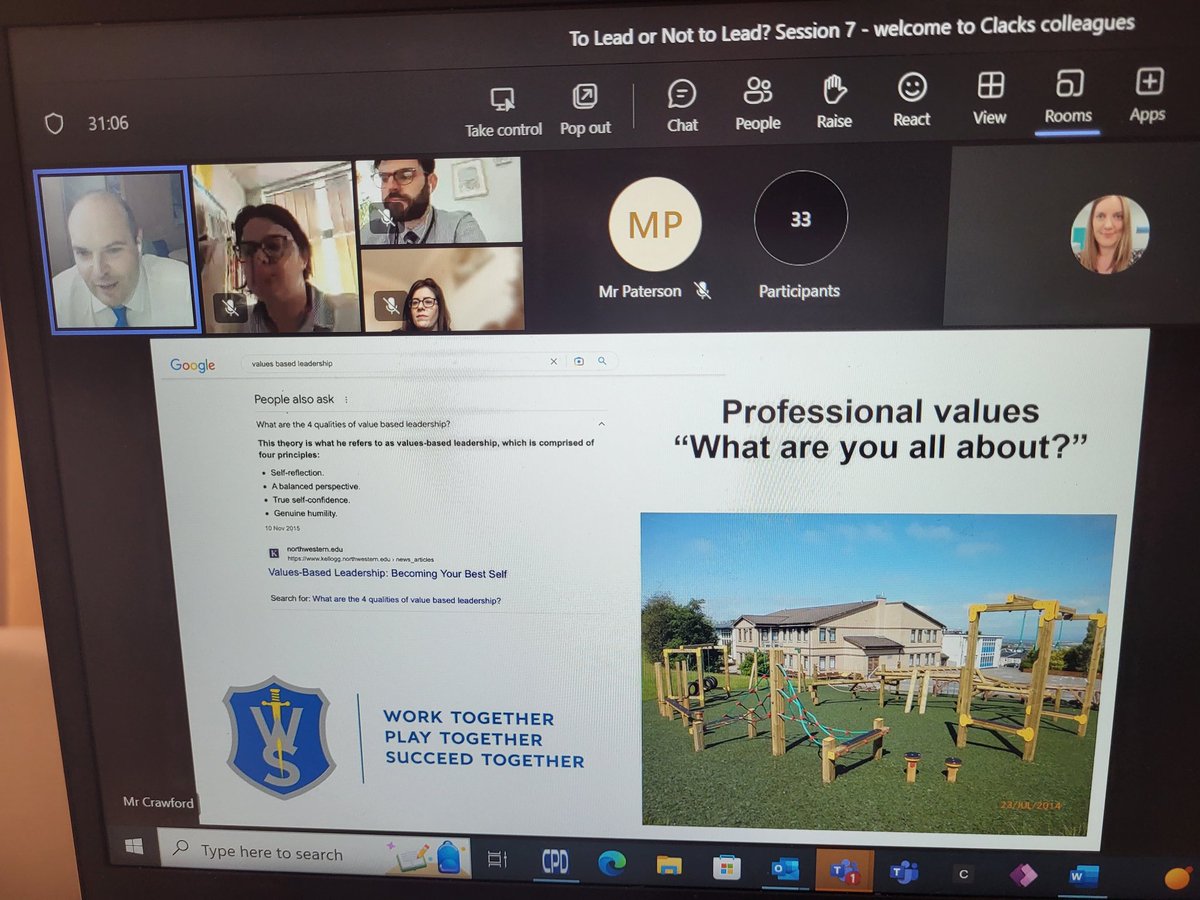Show the People list
This screenshot has width=1200, height=900.
pyautogui.click(x=758, y=105)
